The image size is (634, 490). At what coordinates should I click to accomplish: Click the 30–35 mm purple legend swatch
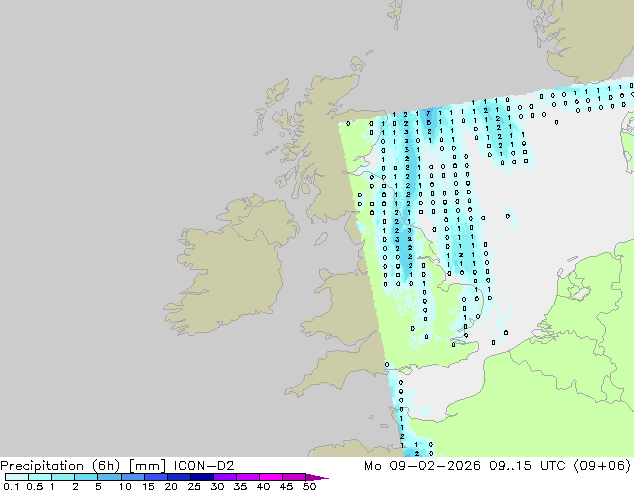pos(224,477)
